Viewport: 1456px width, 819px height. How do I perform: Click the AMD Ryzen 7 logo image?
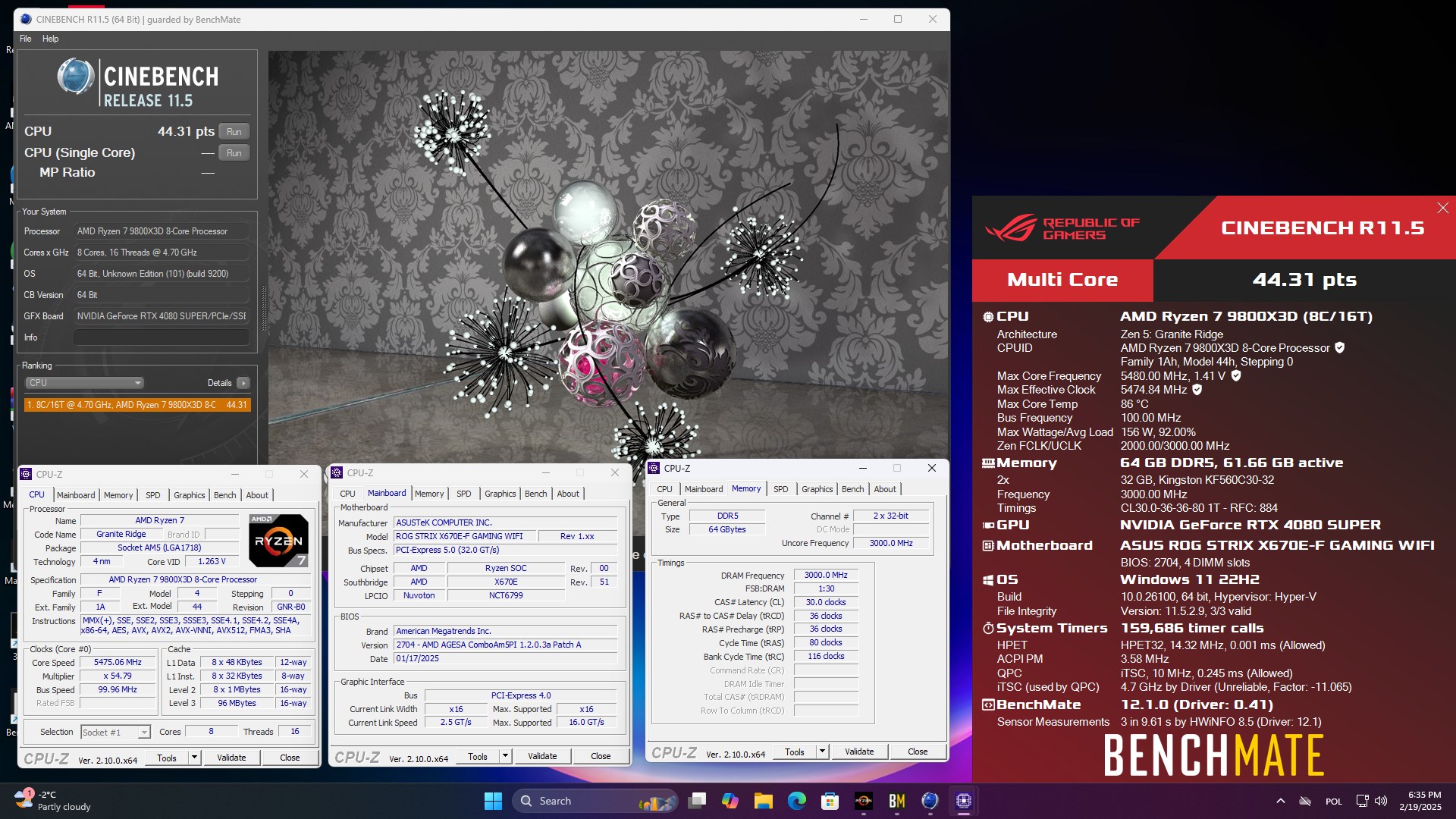(x=278, y=541)
